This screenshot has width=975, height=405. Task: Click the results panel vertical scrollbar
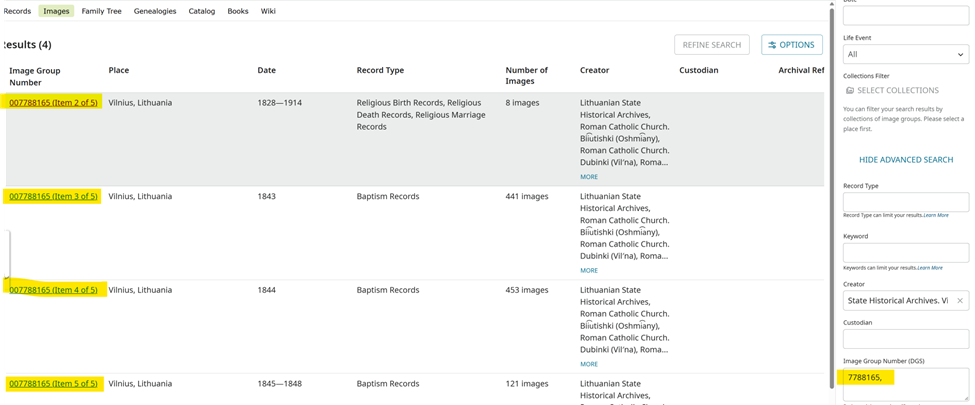pos(829,200)
